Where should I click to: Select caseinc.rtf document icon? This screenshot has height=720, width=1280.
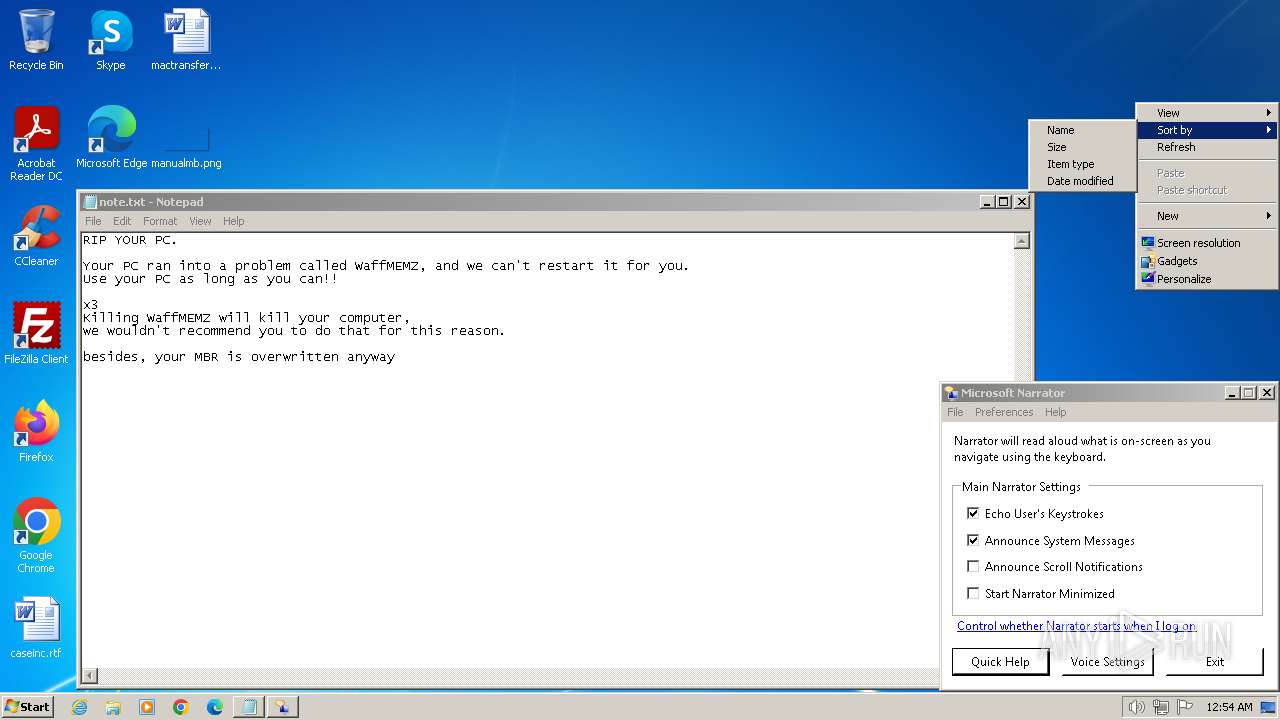(x=36, y=628)
